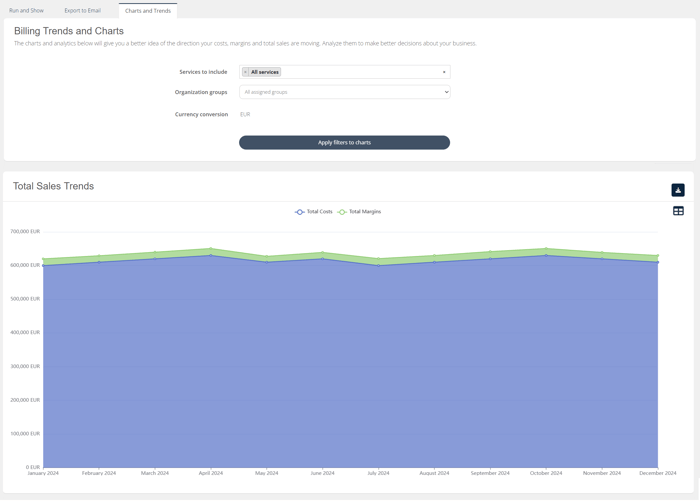
Task: Open Organization groups dropdown
Action: click(x=344, y=92)
